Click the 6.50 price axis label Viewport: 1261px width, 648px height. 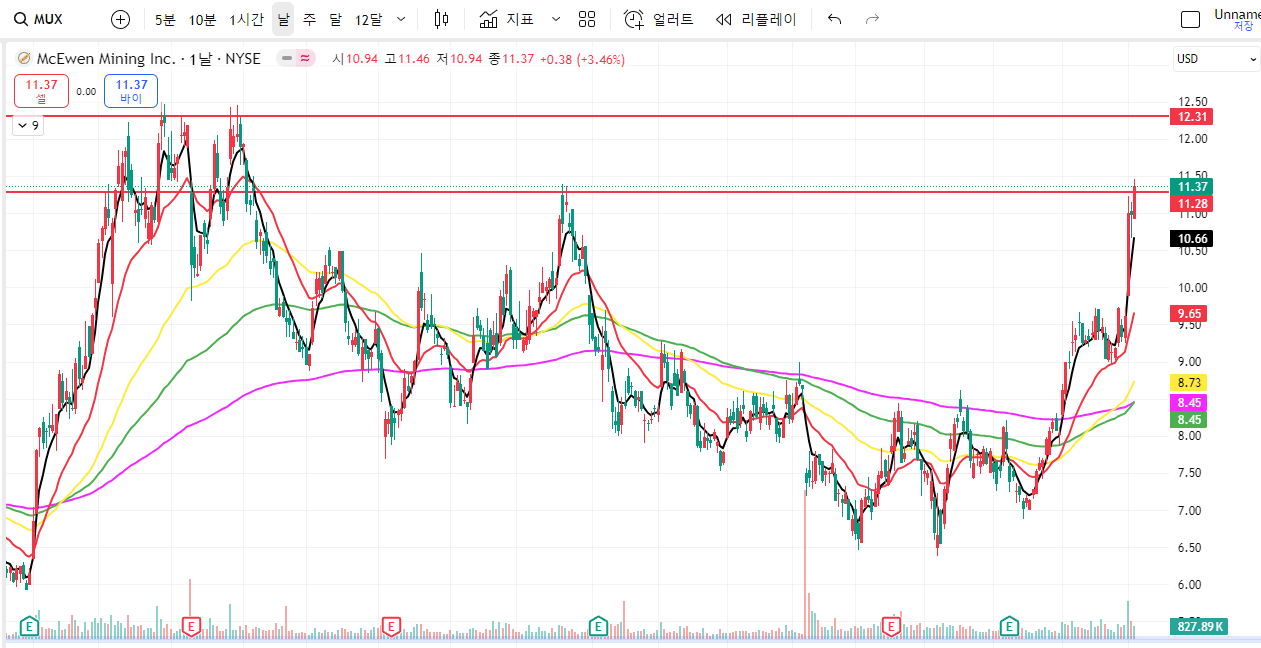pyautogui.click(x=1190, y=547)
